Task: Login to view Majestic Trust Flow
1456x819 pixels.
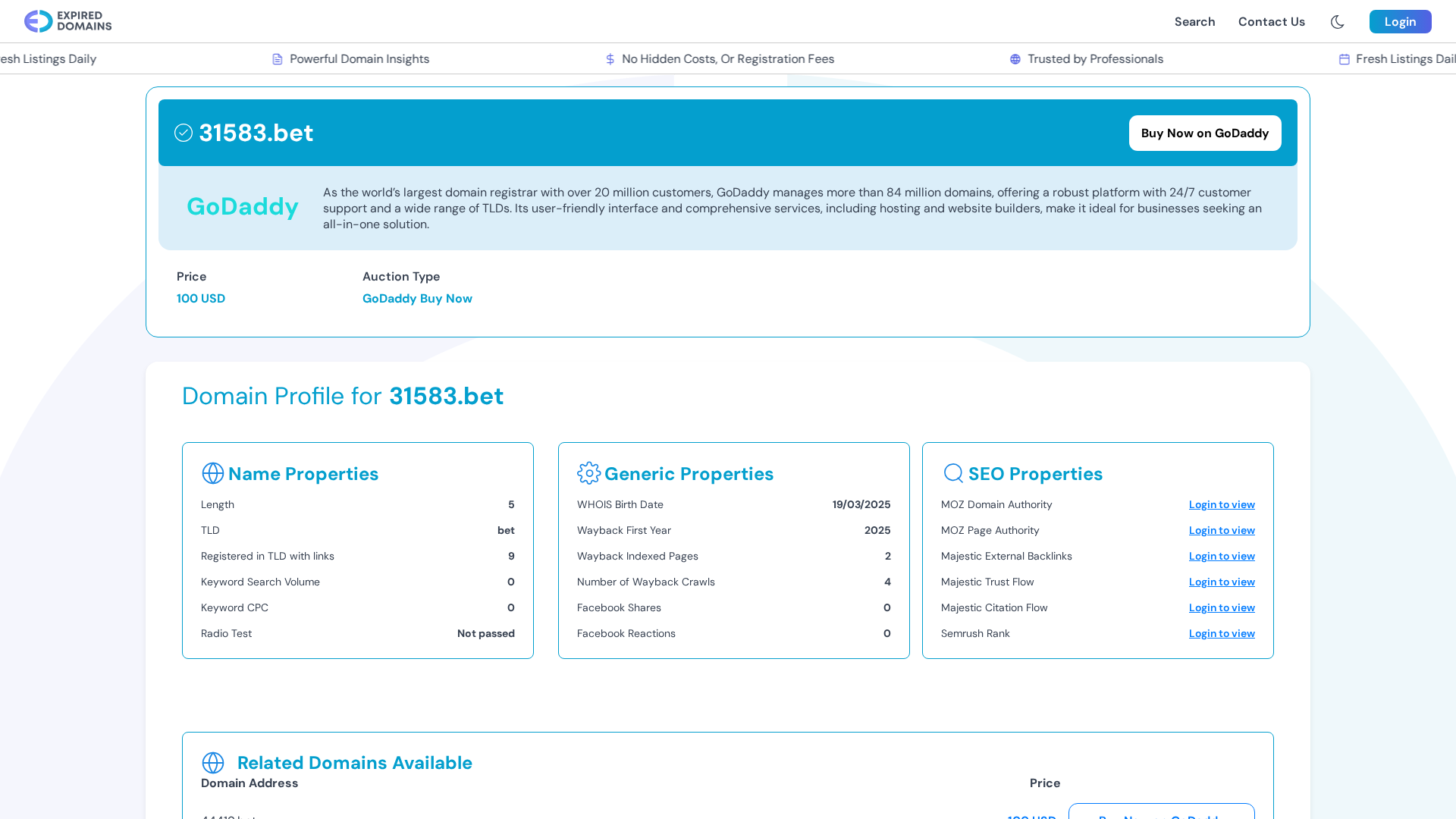Action: [x=1221, y=582]
